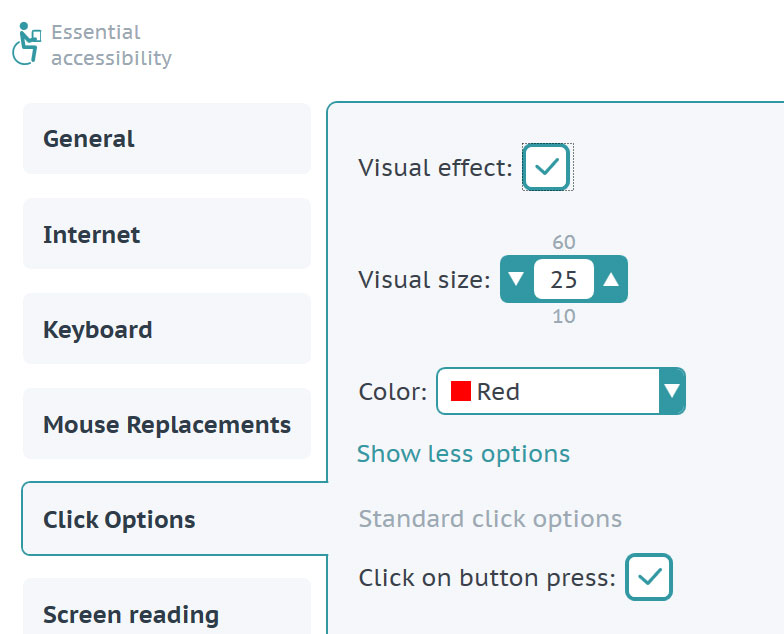Open Mouse Replacements tab
The height and width of the screenshot is (634, 784).
[x=167, y=424]
